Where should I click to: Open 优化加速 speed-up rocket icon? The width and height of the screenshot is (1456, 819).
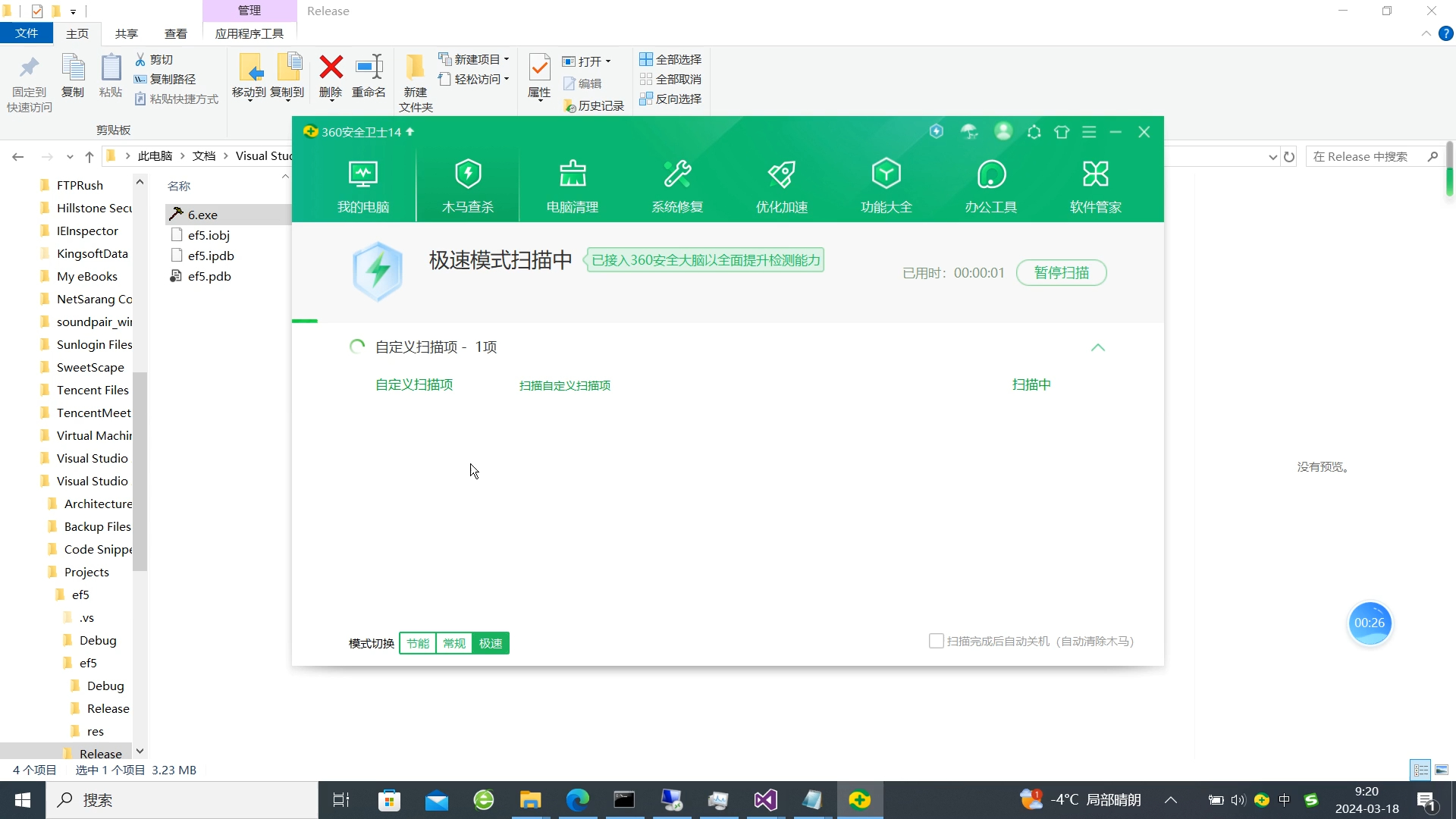point(782,186)
